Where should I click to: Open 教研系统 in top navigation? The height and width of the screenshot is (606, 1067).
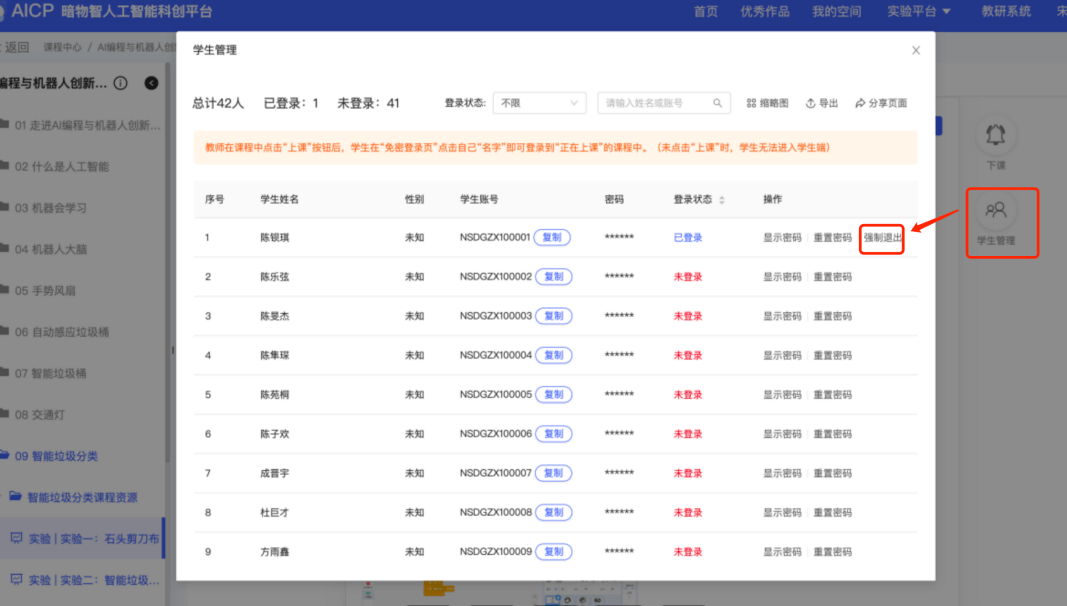click(x=1006, y=12)
